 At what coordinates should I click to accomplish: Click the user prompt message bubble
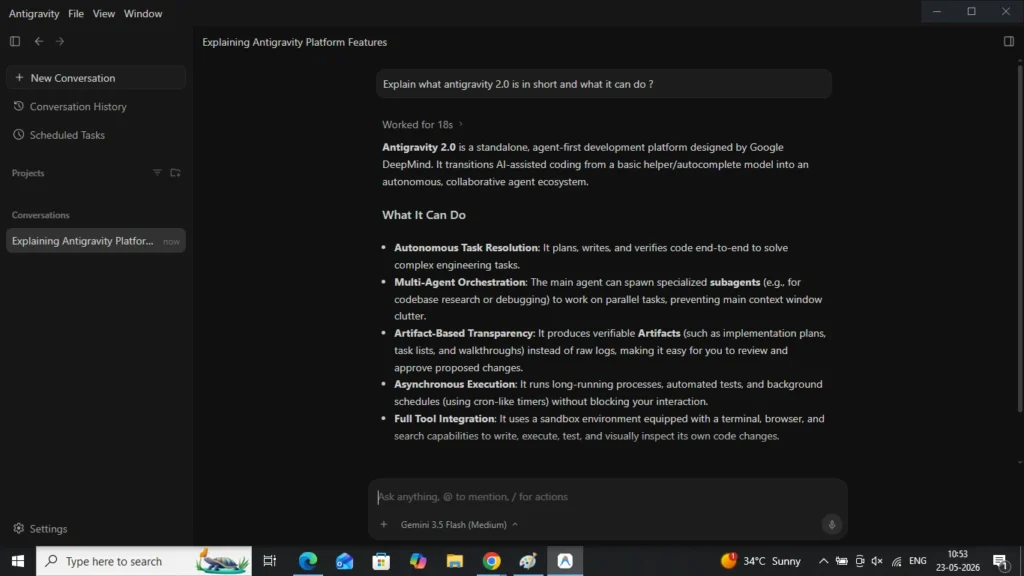pos(603,84)
